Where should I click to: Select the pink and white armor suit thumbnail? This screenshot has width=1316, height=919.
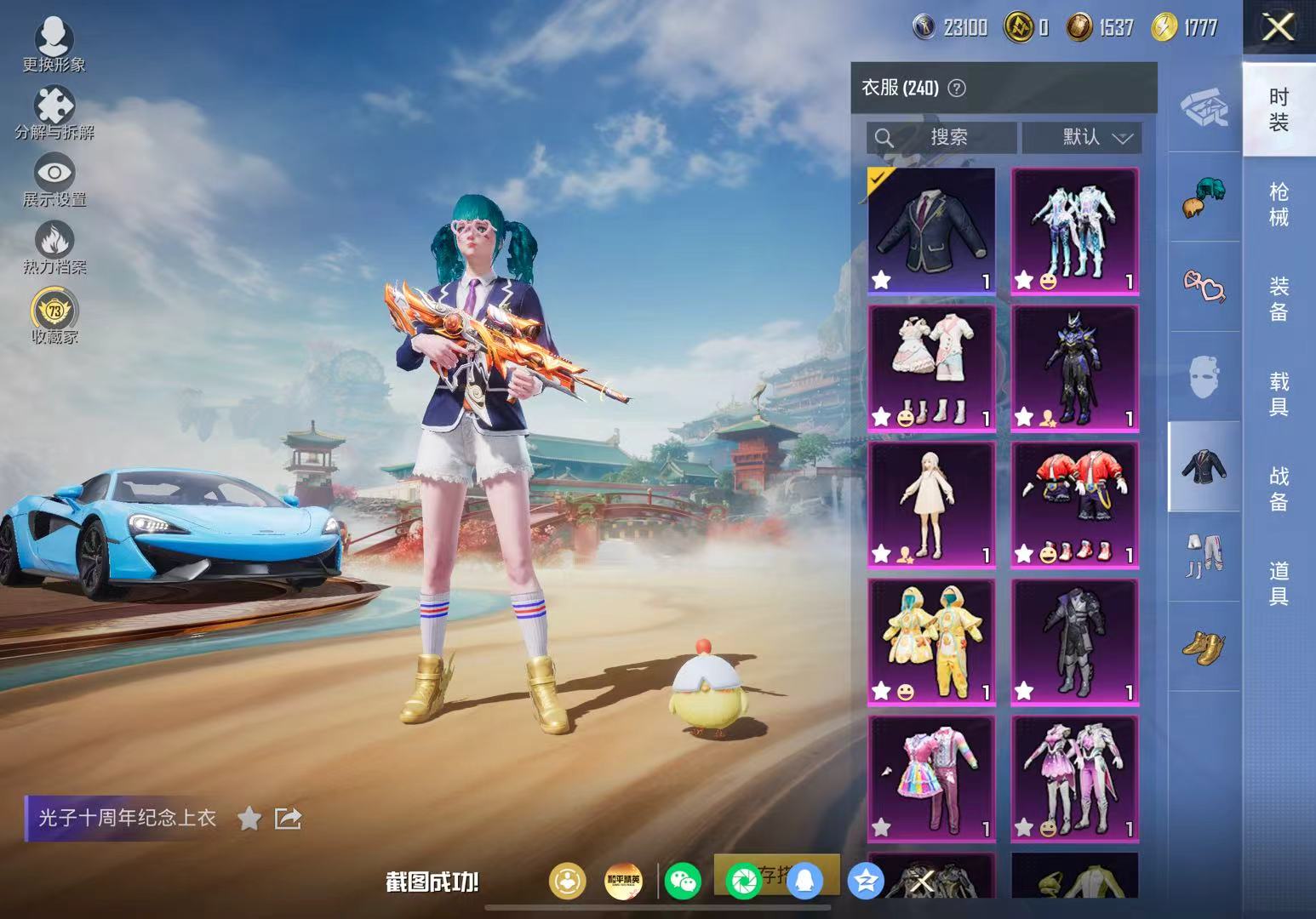point(1074,779)
